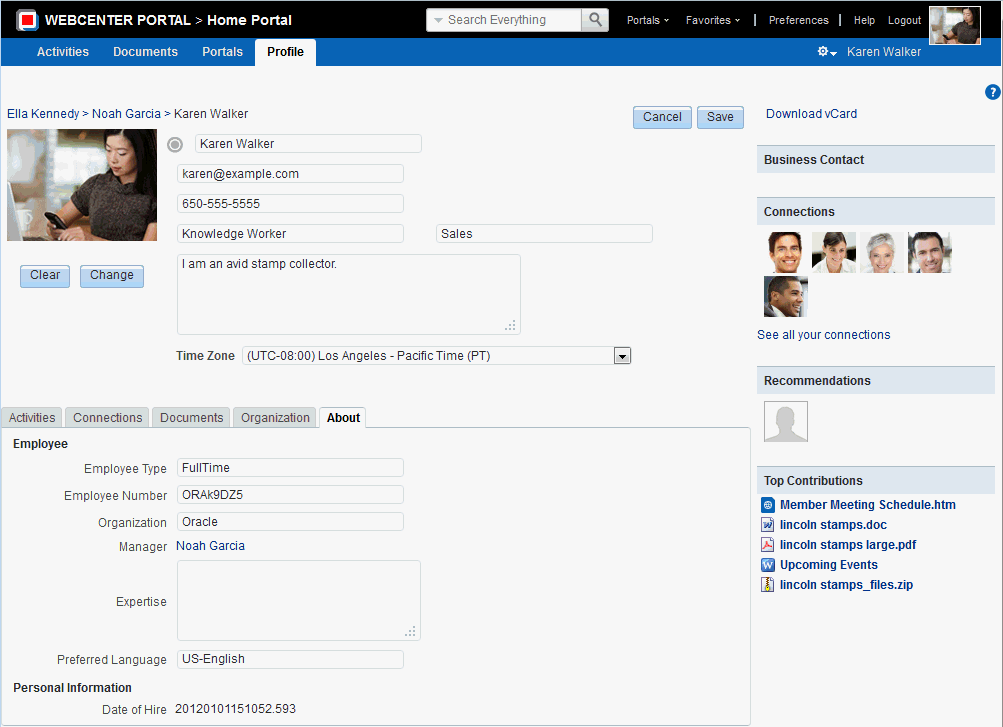Click Change to replace profile photo
Viewport: 1003px width, 727px height.
coord(112,276)
